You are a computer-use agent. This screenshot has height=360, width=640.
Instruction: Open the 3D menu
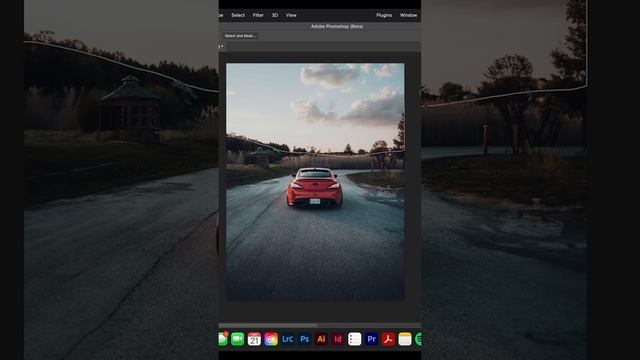(x=275, y=15)
